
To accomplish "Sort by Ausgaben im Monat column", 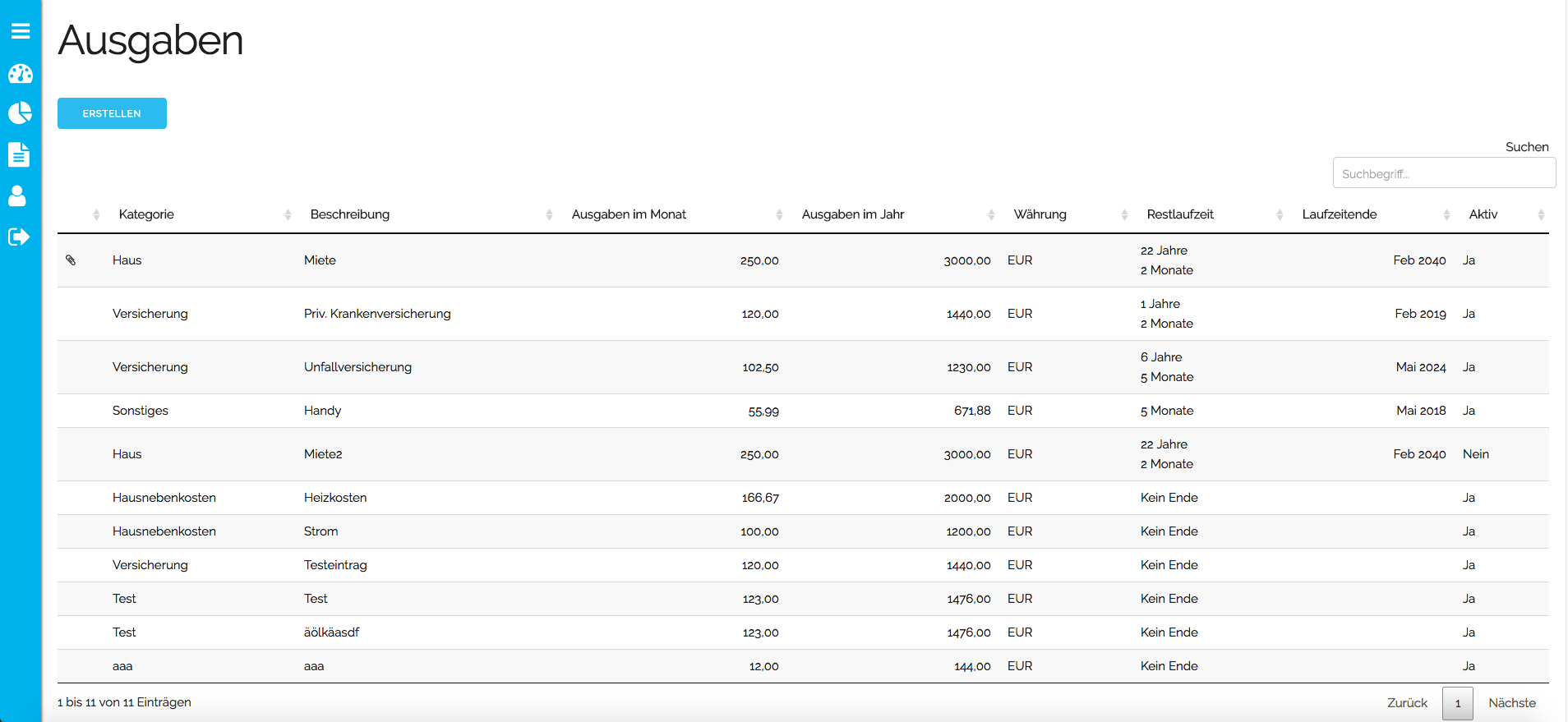I will click(x=629, y=214).
